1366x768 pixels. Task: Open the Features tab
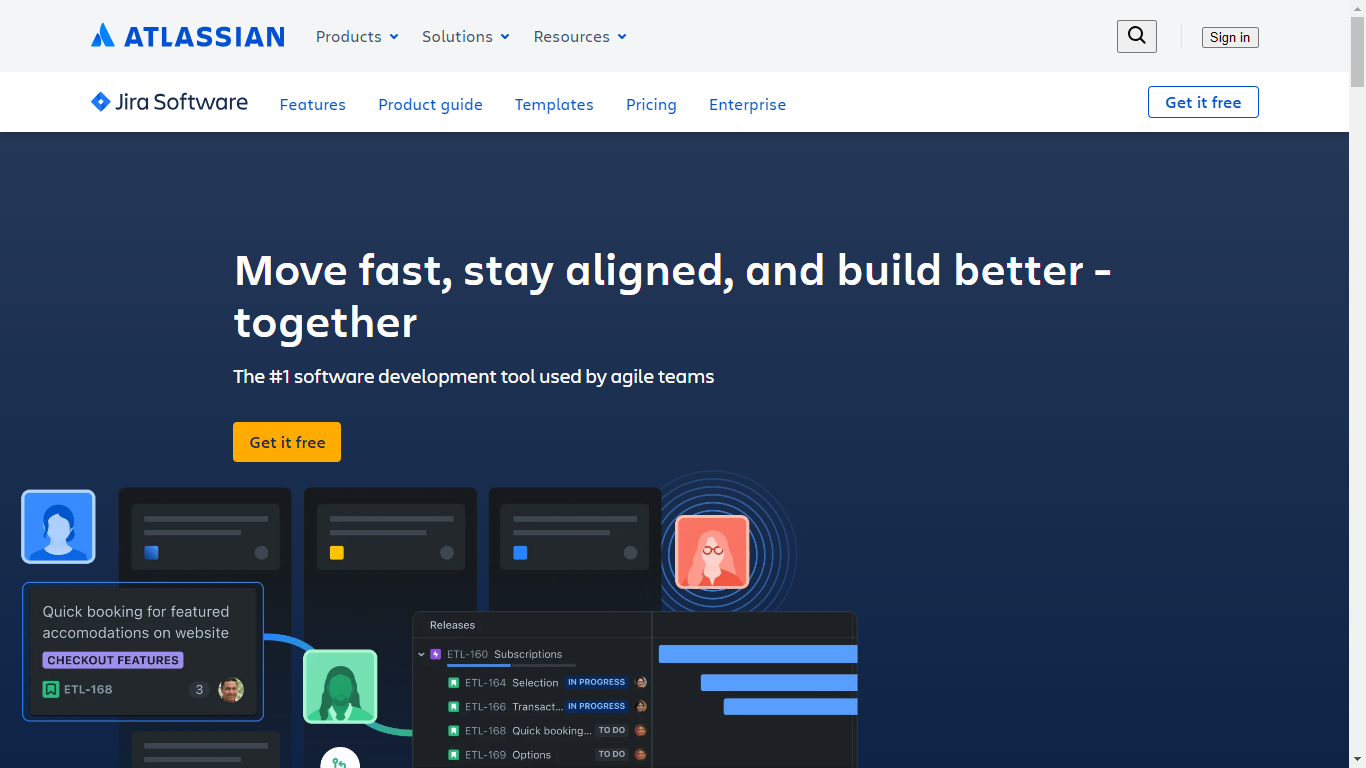[313, 104]
